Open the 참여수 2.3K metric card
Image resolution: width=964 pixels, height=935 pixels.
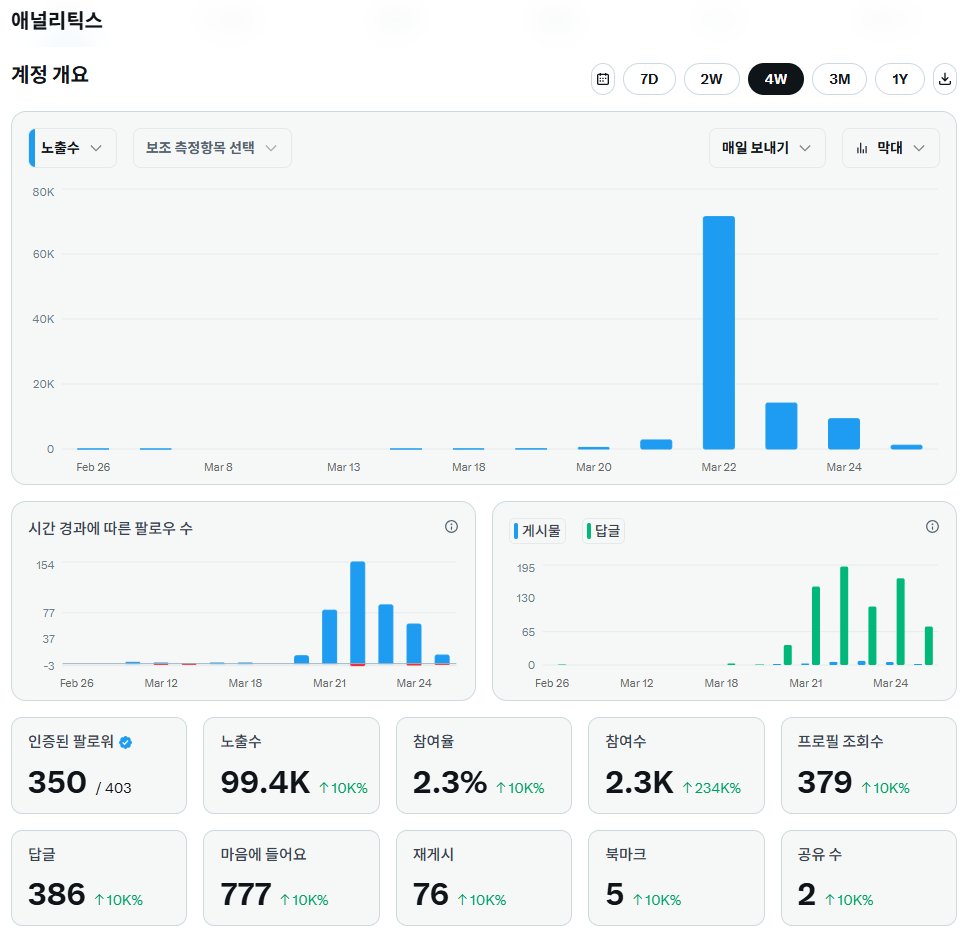676,765
